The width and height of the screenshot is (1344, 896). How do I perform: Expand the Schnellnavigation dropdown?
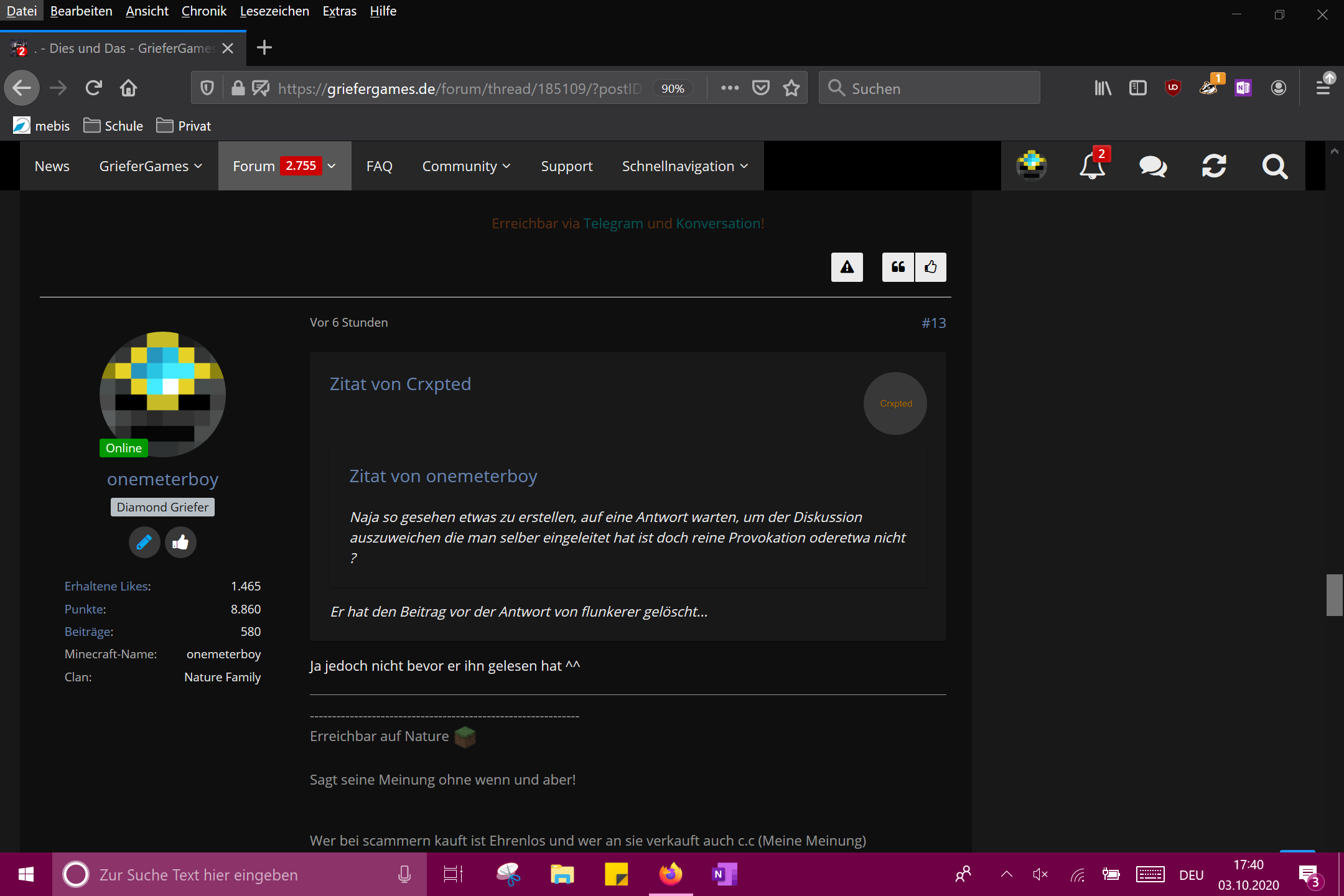click(x=685, y=166)
